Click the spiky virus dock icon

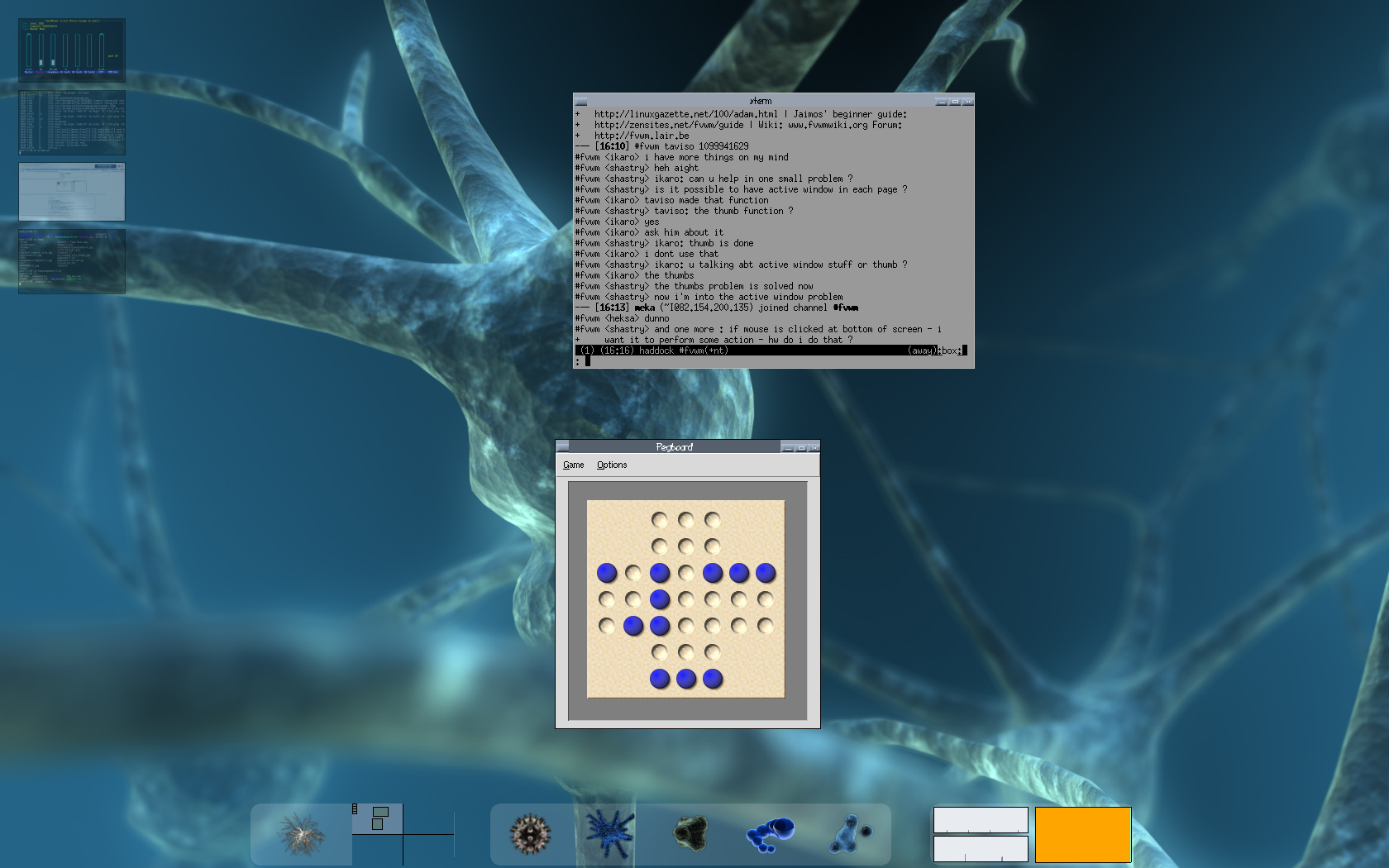(530, 833)
